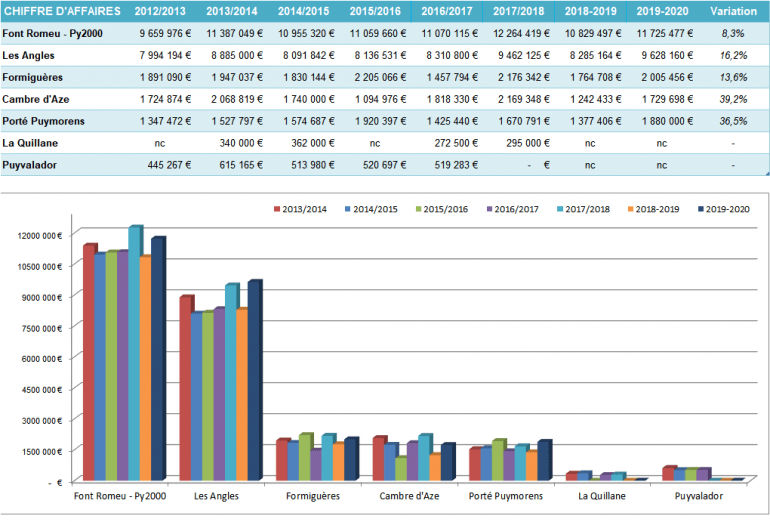Select the Les Angles table row label

(x=28, y=55)
